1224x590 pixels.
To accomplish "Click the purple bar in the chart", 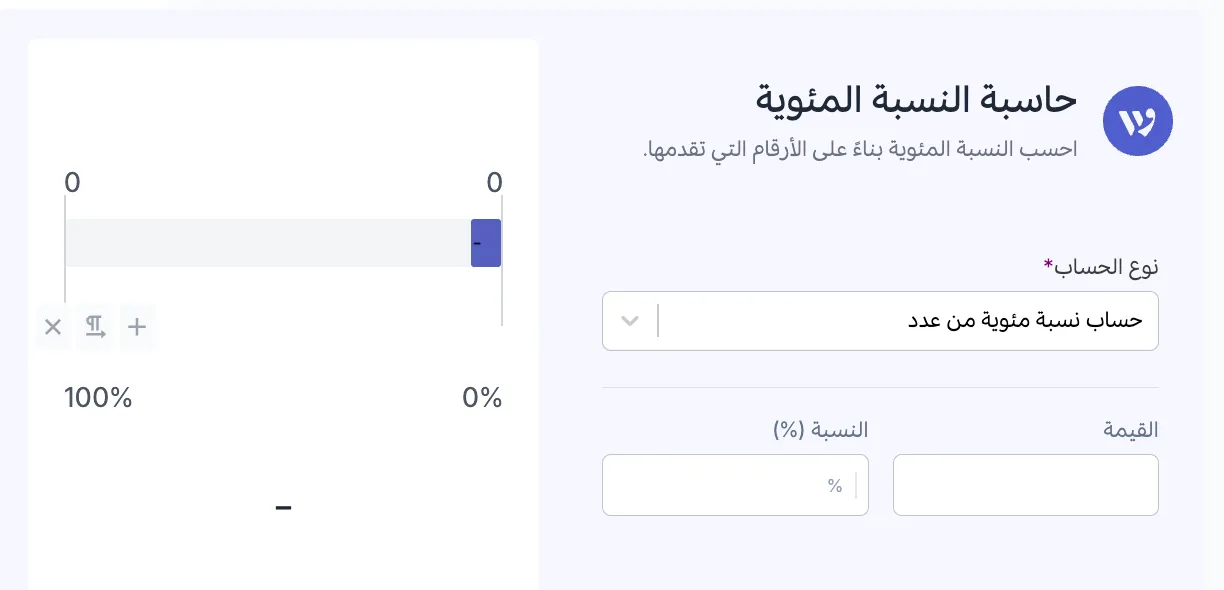I will pos(486,243).
